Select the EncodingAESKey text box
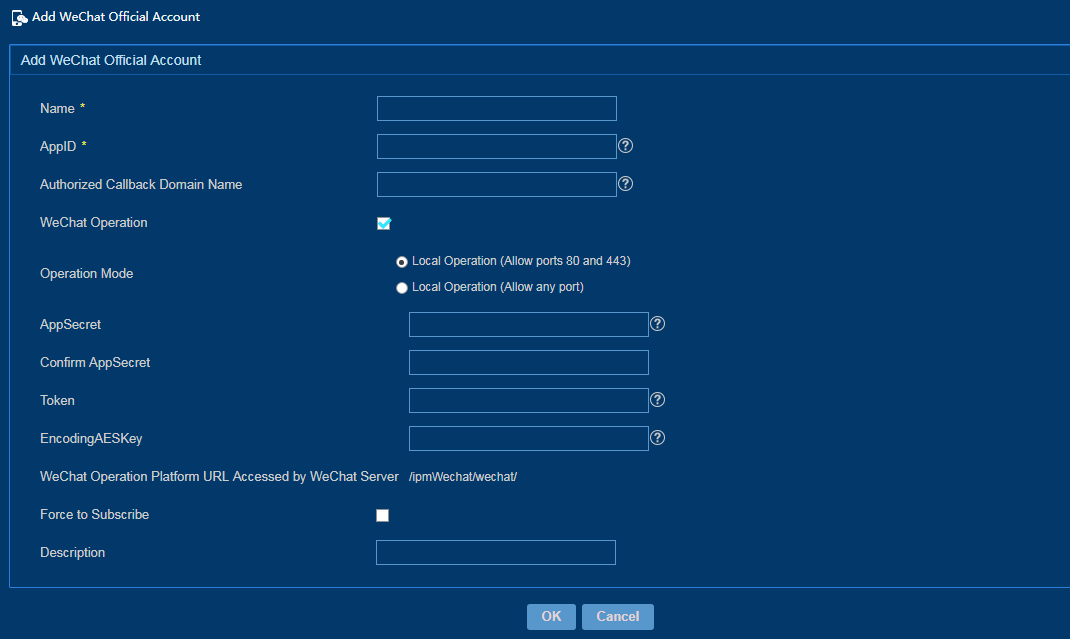Screen dimensions: 1070x639 pos(529,438)
